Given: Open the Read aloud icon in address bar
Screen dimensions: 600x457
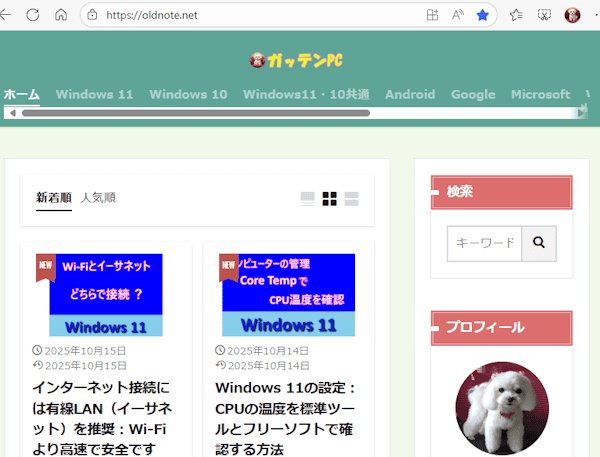Looking at the screenshot, I should [458, 15].
